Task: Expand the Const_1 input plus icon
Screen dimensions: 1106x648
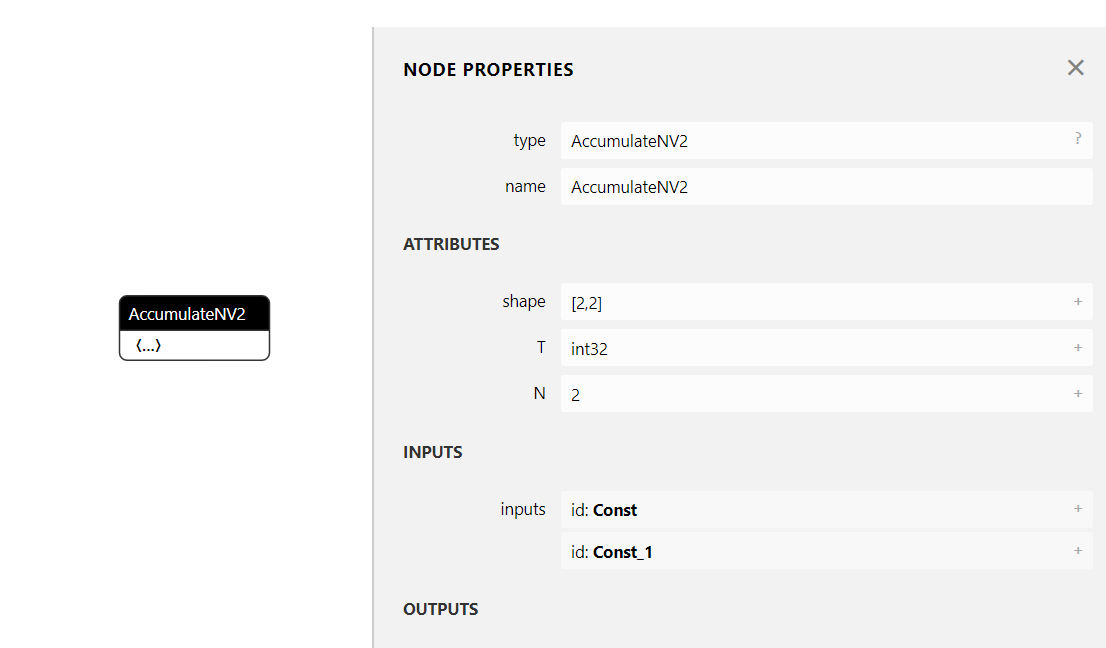Action: click(1078, 550)
